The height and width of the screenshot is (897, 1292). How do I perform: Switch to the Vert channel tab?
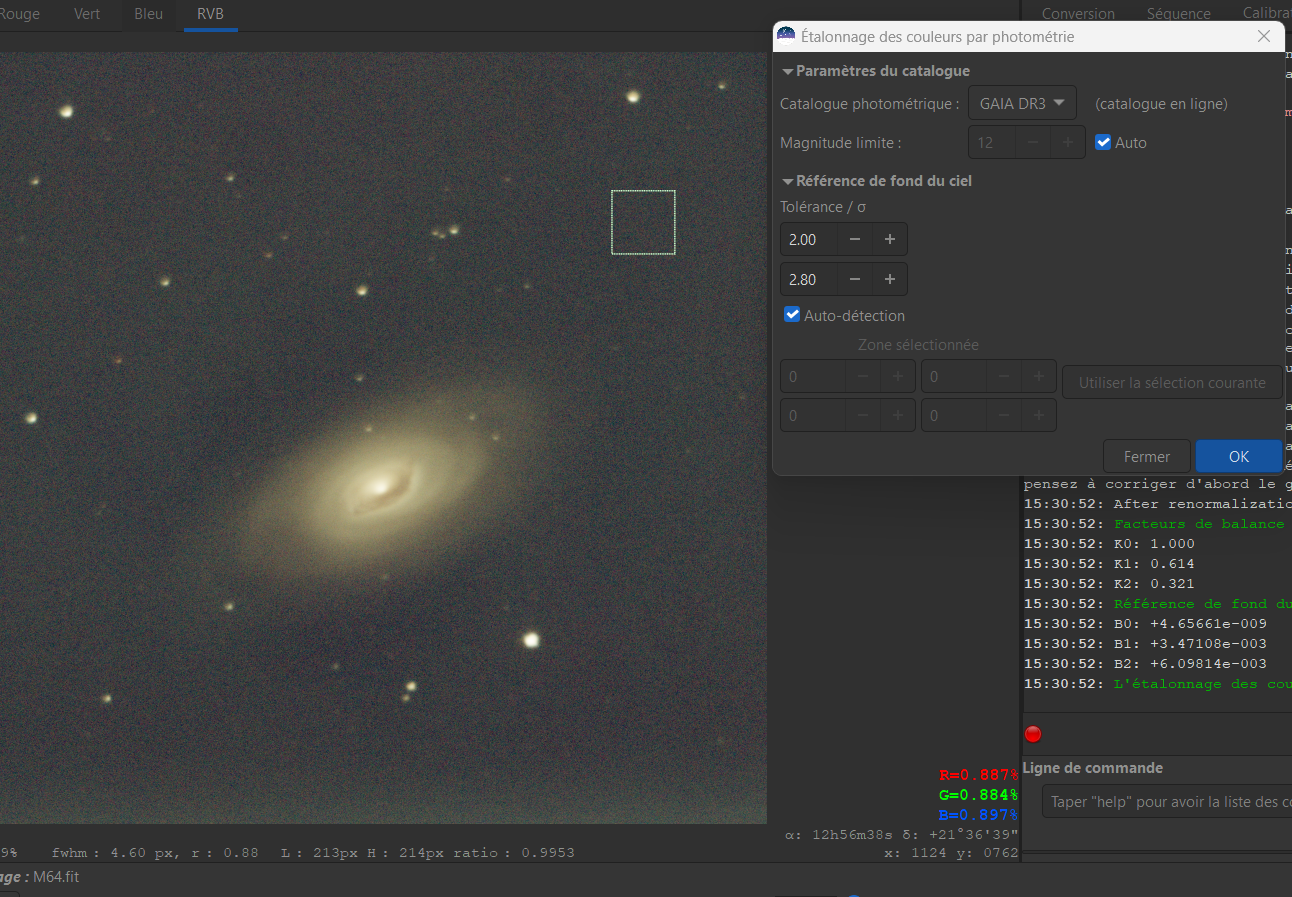coord(87,14)
